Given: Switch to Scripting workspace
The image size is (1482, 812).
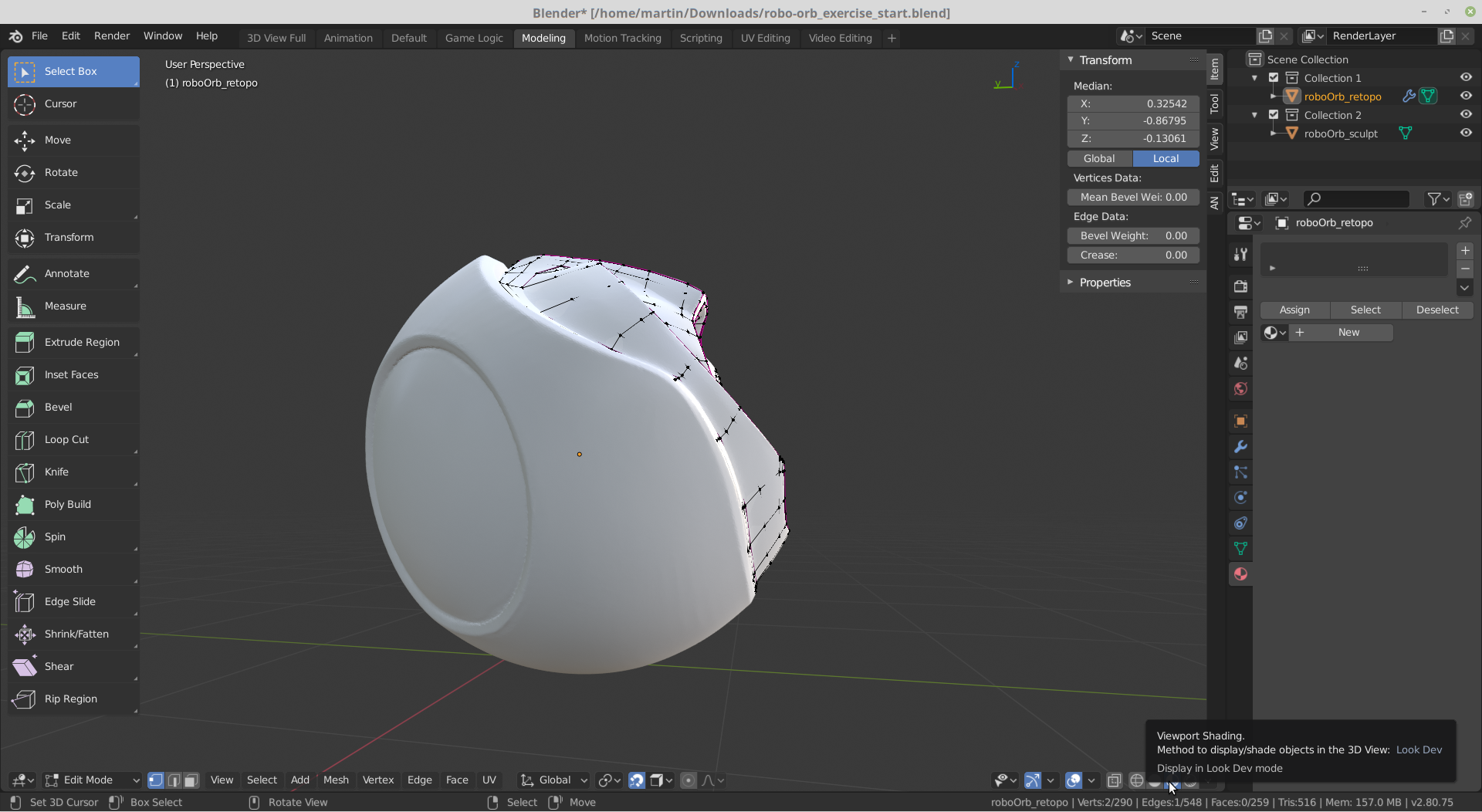Looking at the screenshot, I should tap(701, 38).
